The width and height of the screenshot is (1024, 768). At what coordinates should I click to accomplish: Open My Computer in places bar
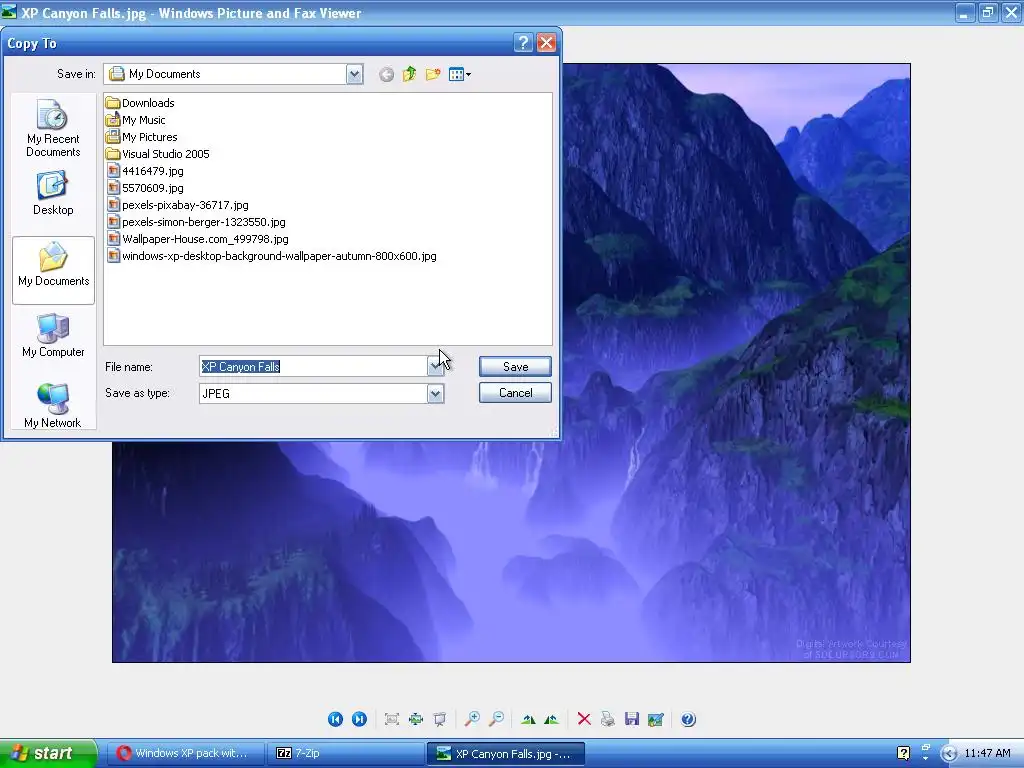53,335
